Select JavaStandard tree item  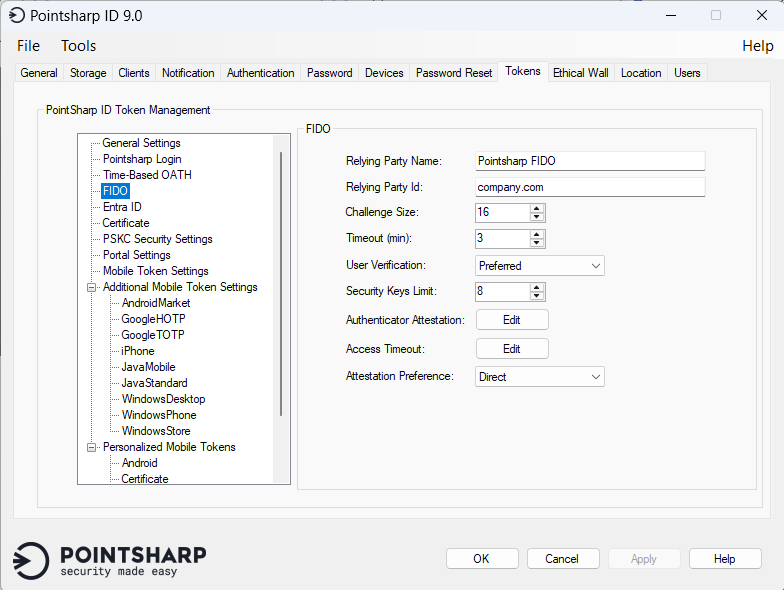pyautogui.click(x=154, y=383)
